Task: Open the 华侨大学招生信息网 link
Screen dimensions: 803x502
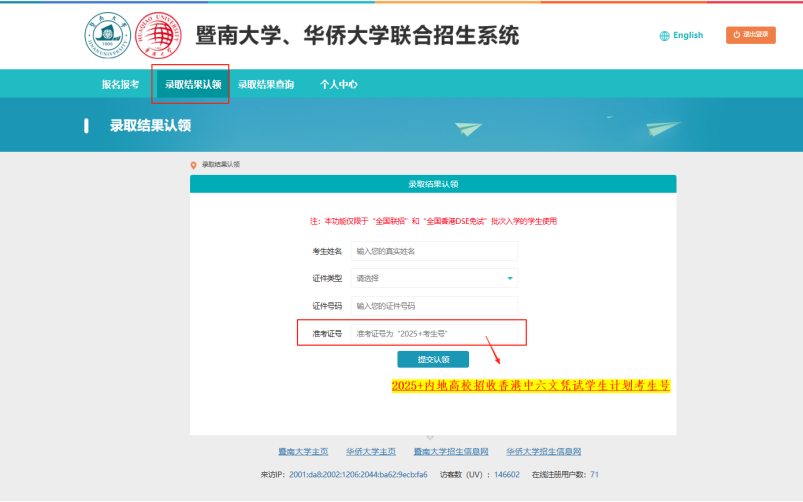Action: tap(544, 451)
